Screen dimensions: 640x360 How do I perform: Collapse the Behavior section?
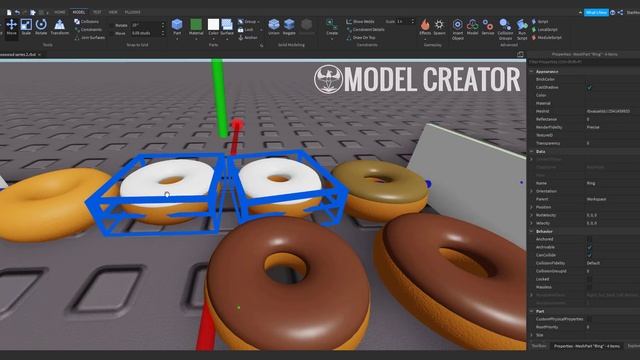[531, 231]
